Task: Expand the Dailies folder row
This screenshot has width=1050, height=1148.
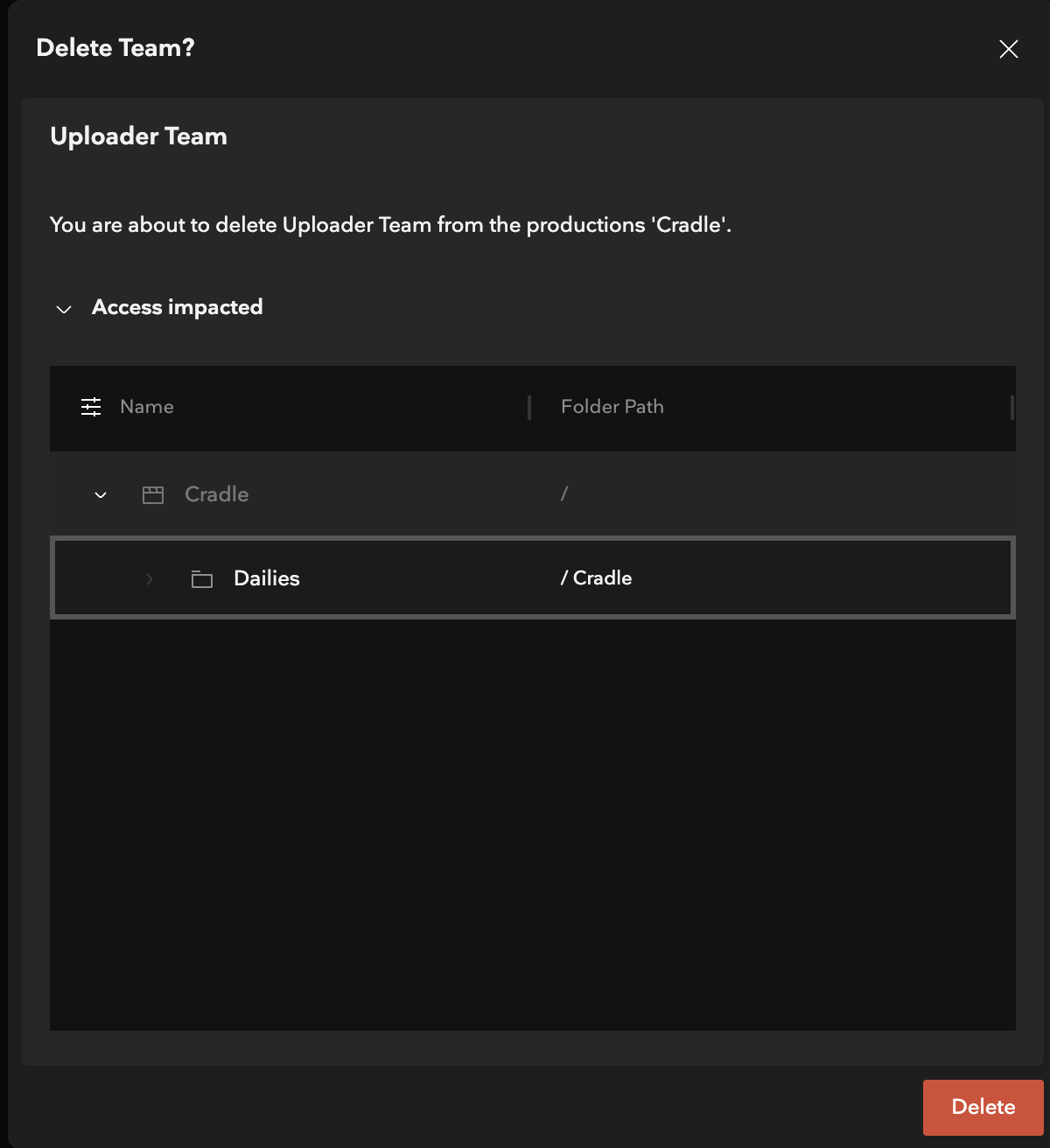Action: coord(150,578)
